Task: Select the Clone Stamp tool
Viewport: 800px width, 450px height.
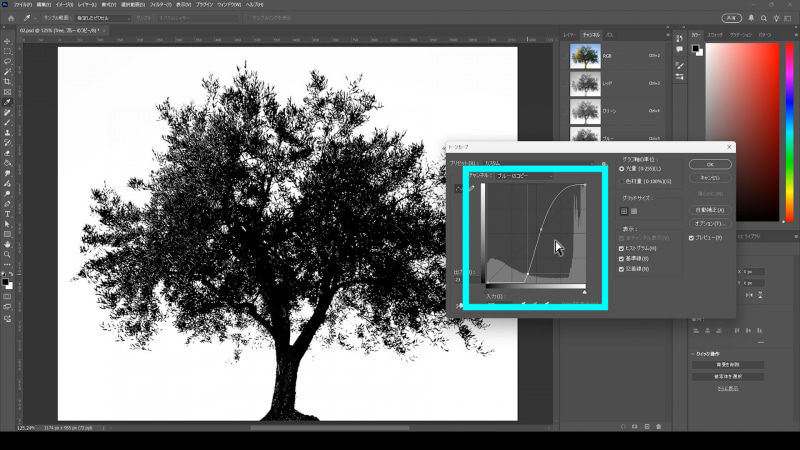Action: 7,133
